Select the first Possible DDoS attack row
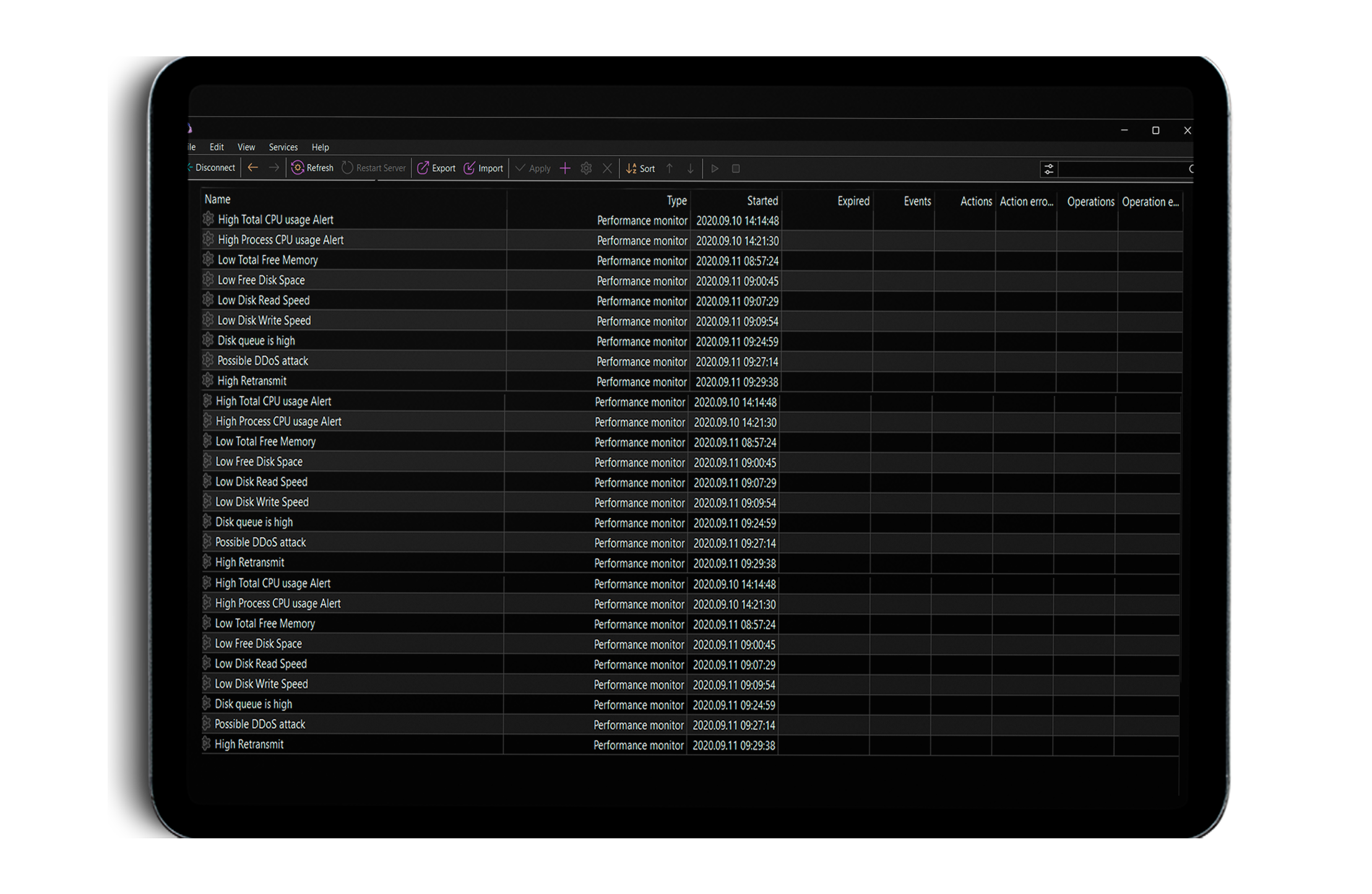Viewport: 1372px width, 894px height. click(x=263, y=361)
